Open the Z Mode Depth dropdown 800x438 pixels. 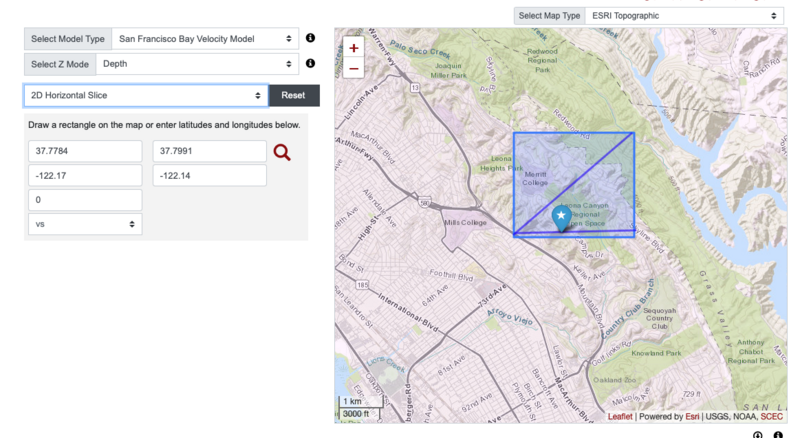(x=197, y=64)
